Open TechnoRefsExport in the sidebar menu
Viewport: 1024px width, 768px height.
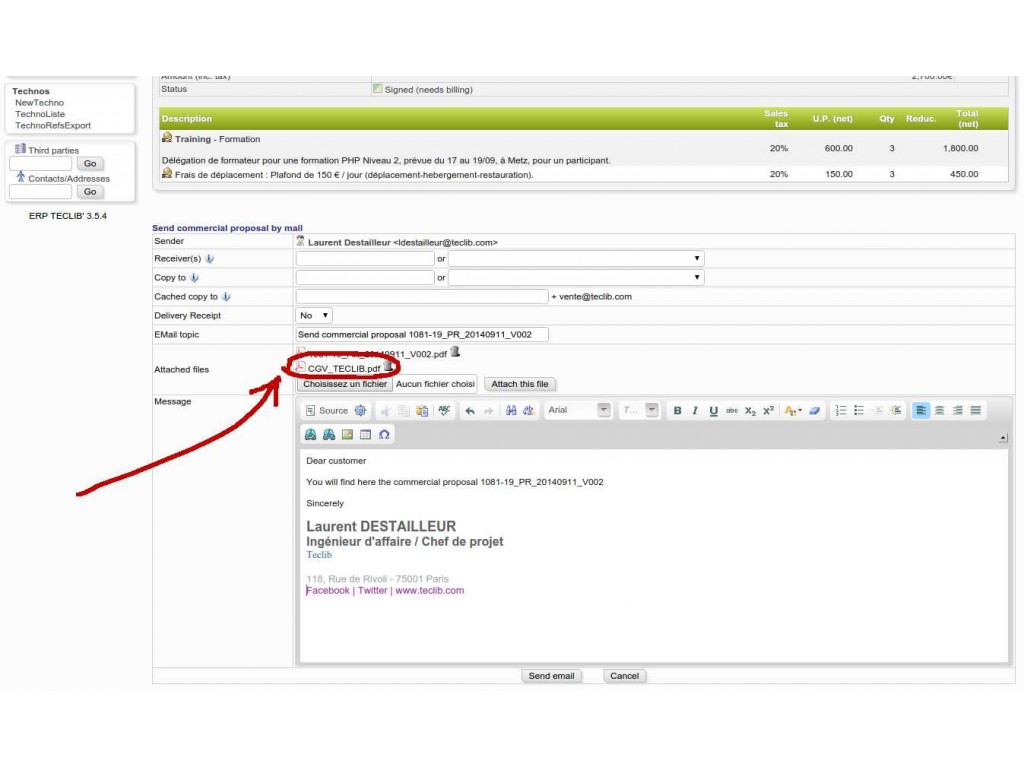click(53, 126)
